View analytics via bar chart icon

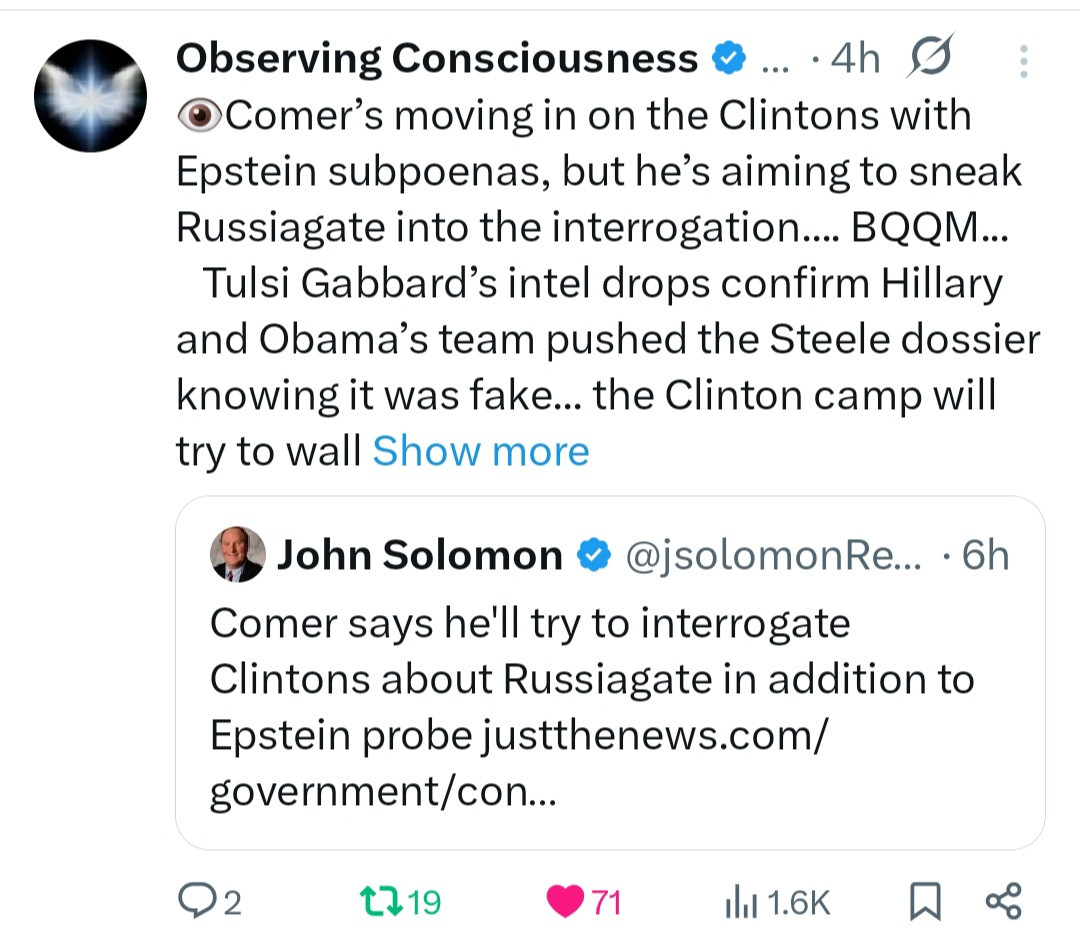[x=737, y=902]
